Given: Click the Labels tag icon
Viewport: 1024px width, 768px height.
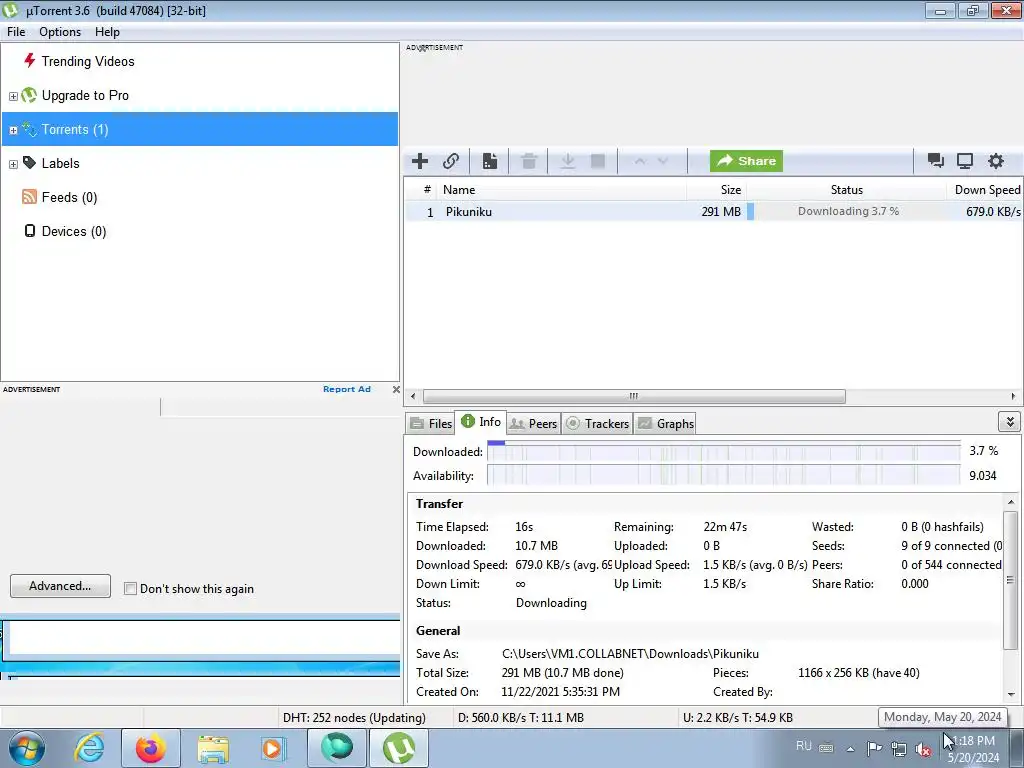Looking at the screenshot, I should (29, 163).
